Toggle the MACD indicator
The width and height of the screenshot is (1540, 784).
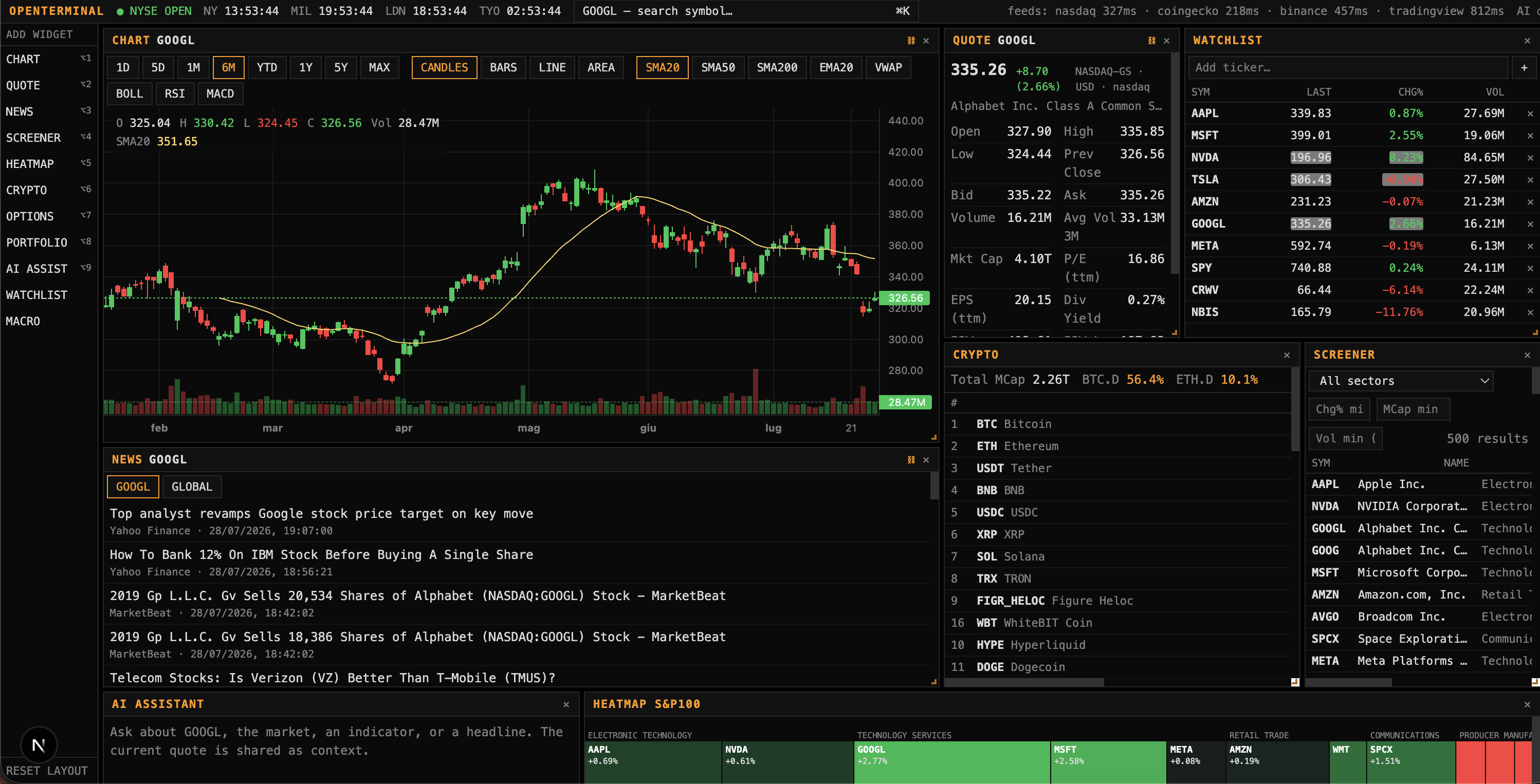(220, 94)
